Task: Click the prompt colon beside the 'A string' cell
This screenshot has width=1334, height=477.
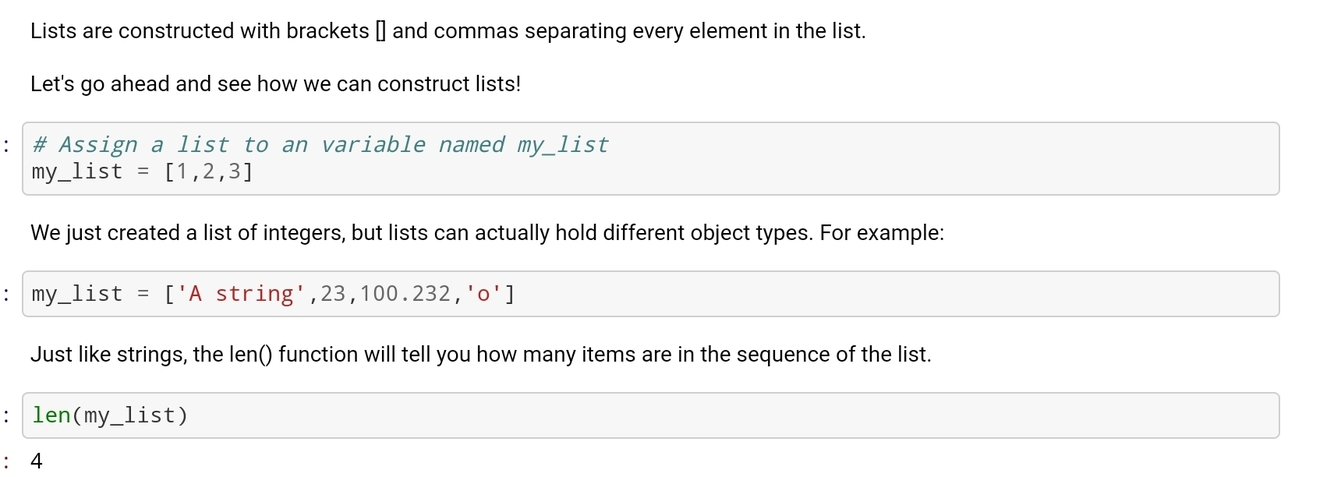Action: click(7, 294)
